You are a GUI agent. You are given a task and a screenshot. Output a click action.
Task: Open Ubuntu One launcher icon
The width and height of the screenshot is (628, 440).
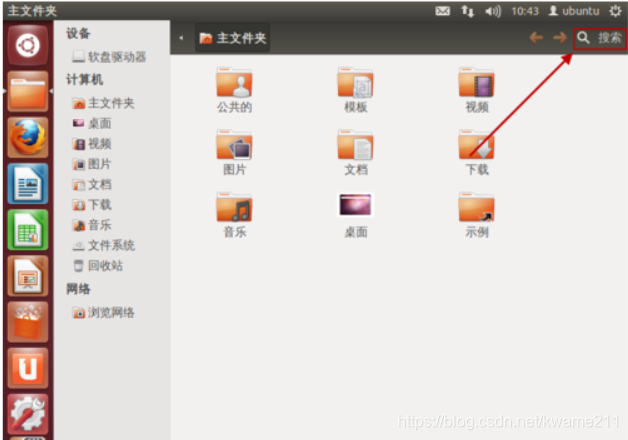pyautogui.click(x=28, y=368)
